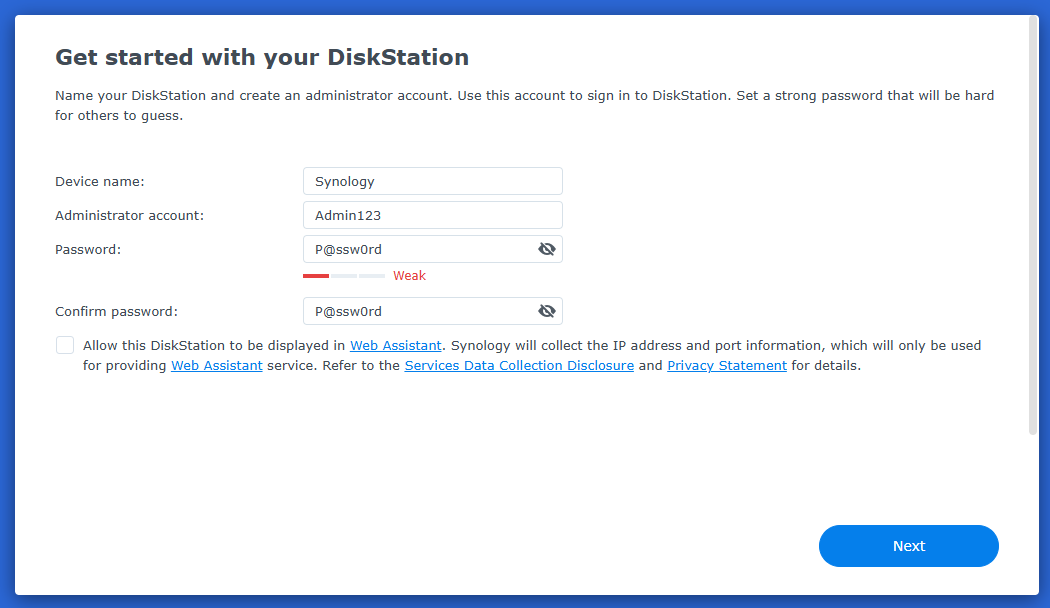
Task: Show the Confirm password text via eye icon
Action: [546, 311]
